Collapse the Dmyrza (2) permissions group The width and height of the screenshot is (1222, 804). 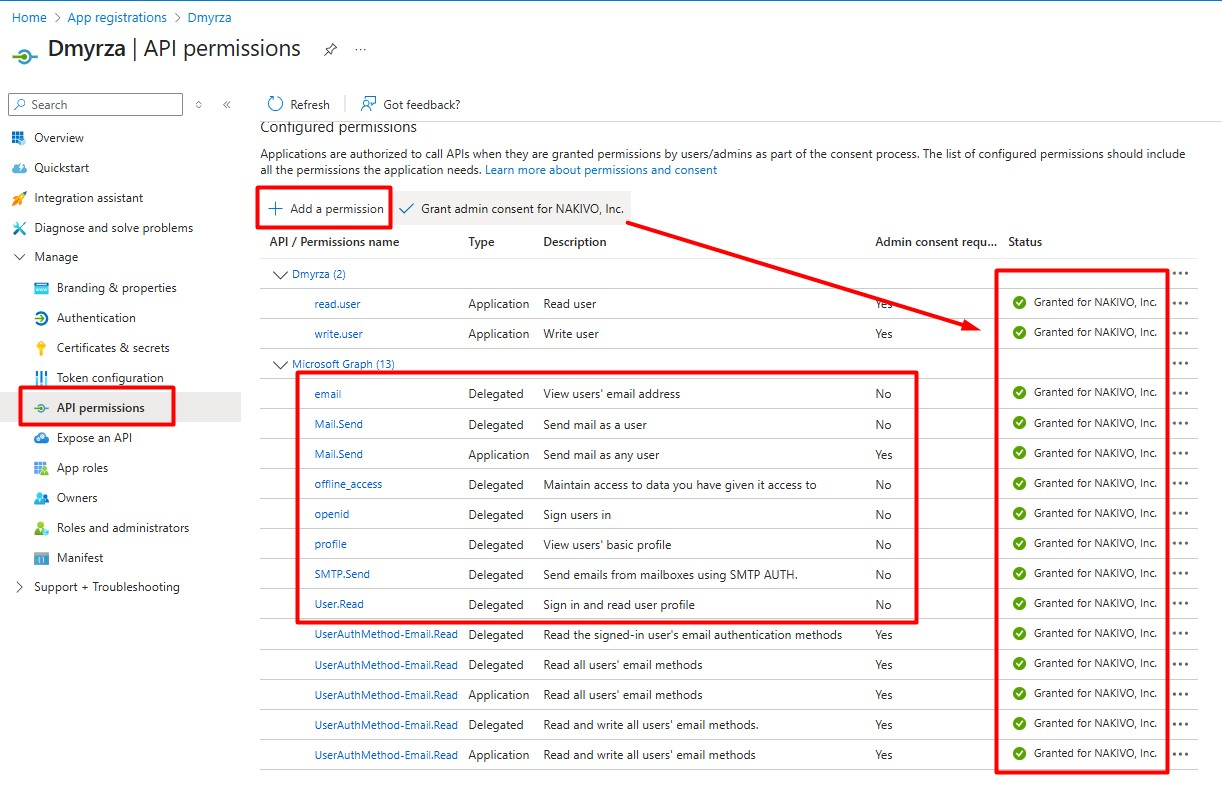tap(279, 274)
